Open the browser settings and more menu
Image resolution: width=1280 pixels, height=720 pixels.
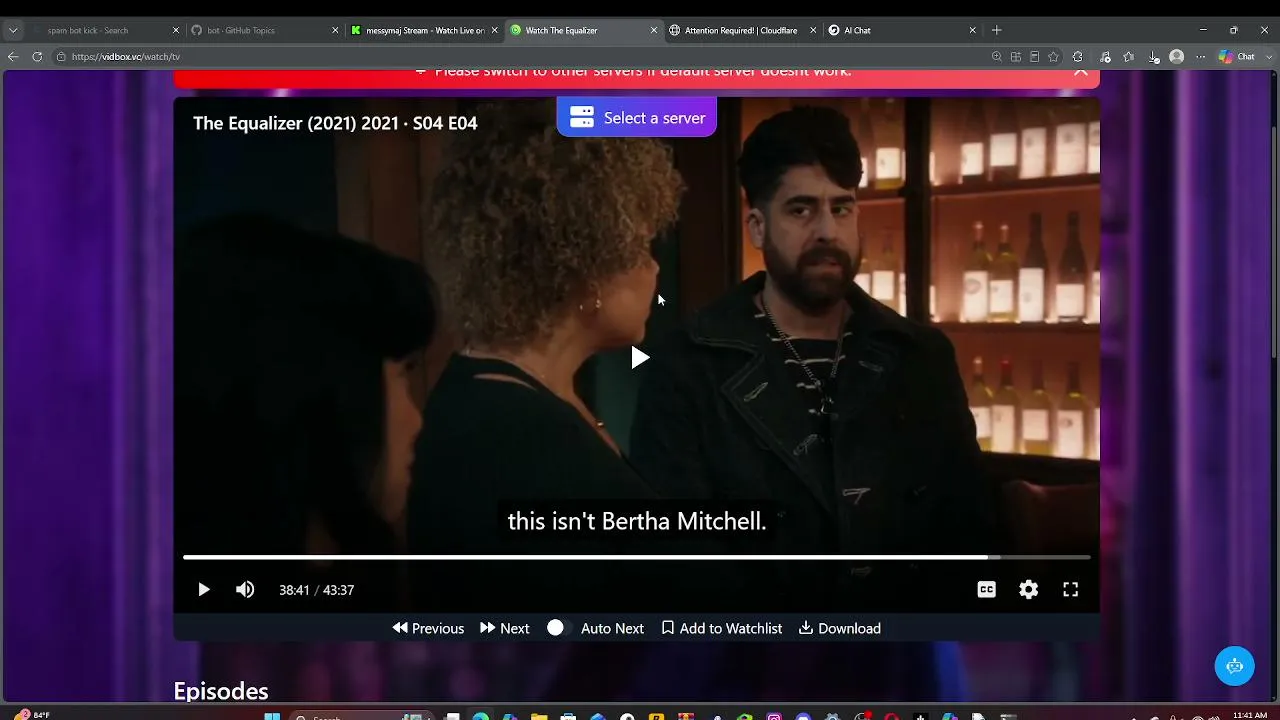tap(1201, 57)
